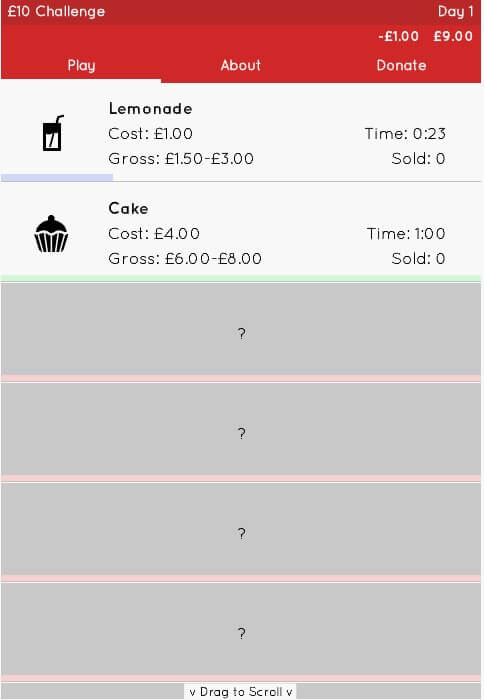Click the second locked question mark item
Screen dimensions: 484x700
241,429
